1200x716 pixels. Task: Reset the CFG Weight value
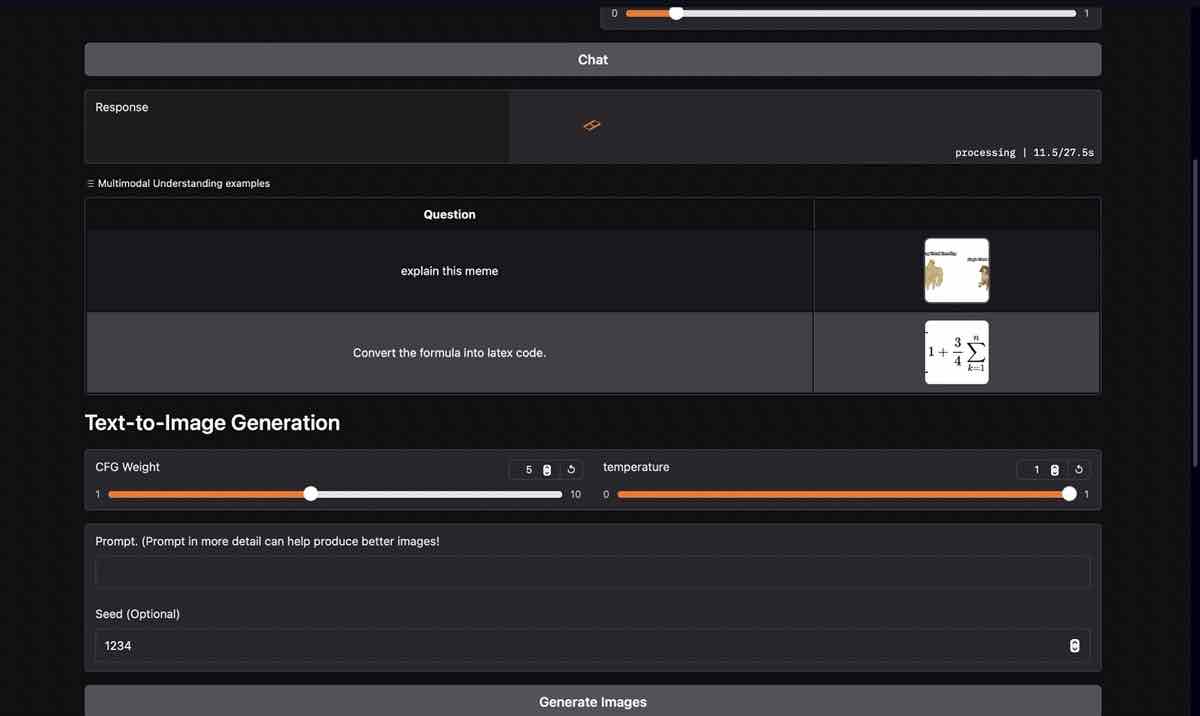pyautogui.click(x=571, y=470)
